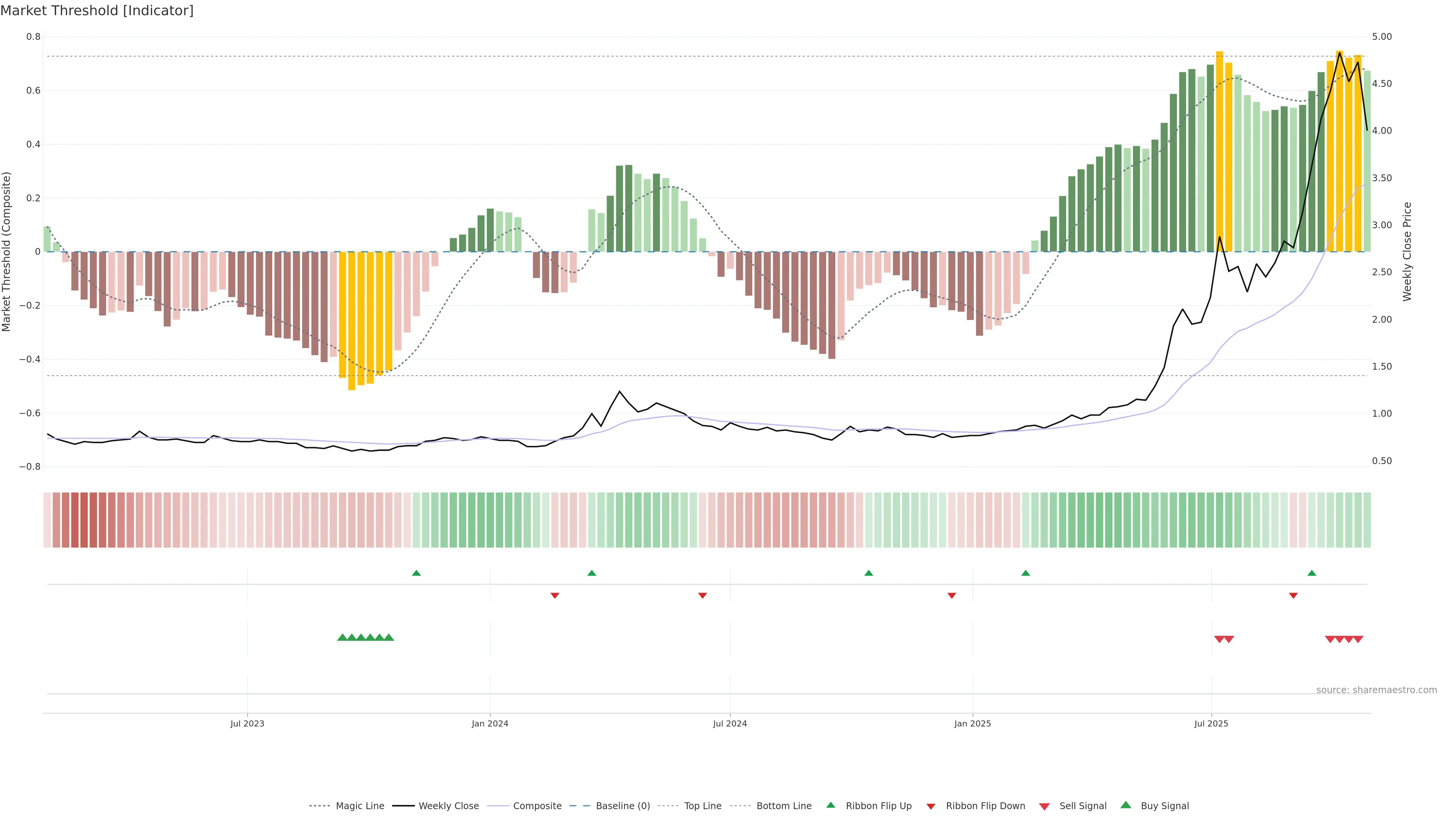Click source: sharemaestro.com text

tap(1376, 690)
